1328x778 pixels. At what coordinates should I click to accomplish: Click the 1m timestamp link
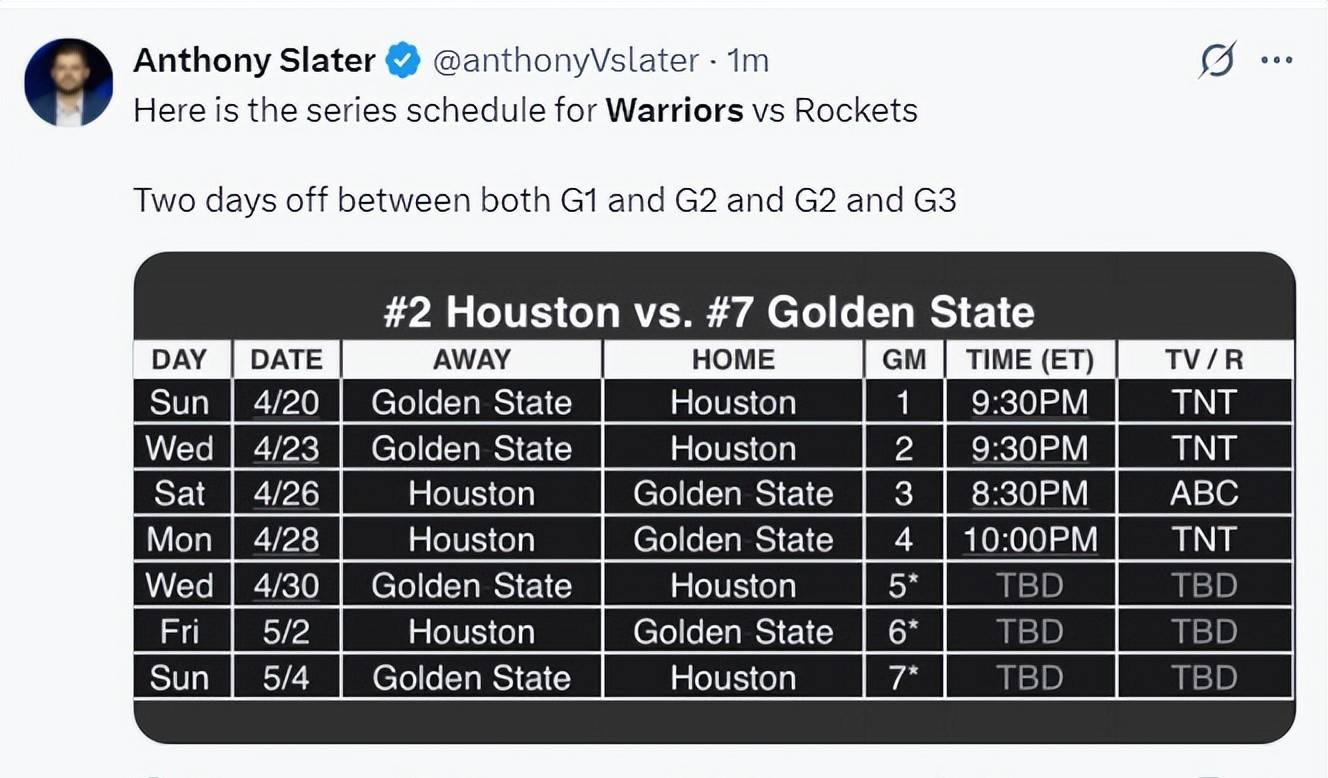coord(748,61)
